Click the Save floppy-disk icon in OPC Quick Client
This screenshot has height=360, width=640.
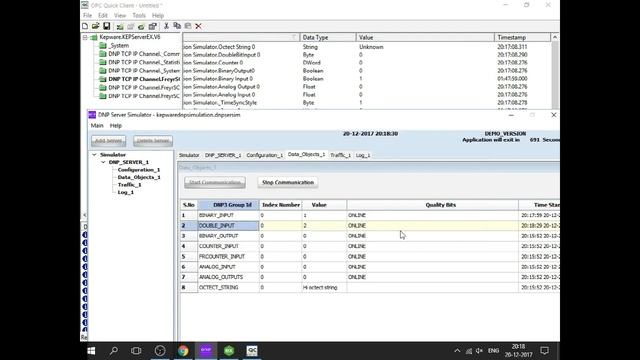tap(107, 26)
